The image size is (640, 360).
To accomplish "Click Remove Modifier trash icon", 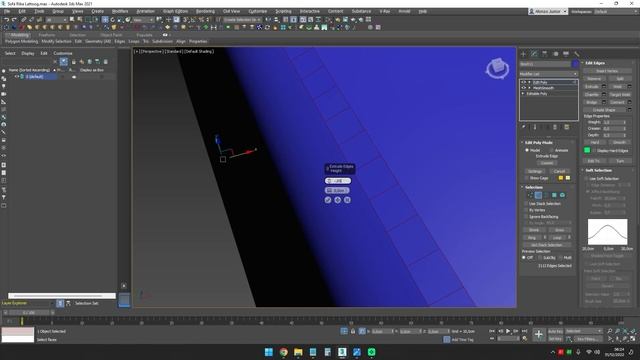I will 555,127.
